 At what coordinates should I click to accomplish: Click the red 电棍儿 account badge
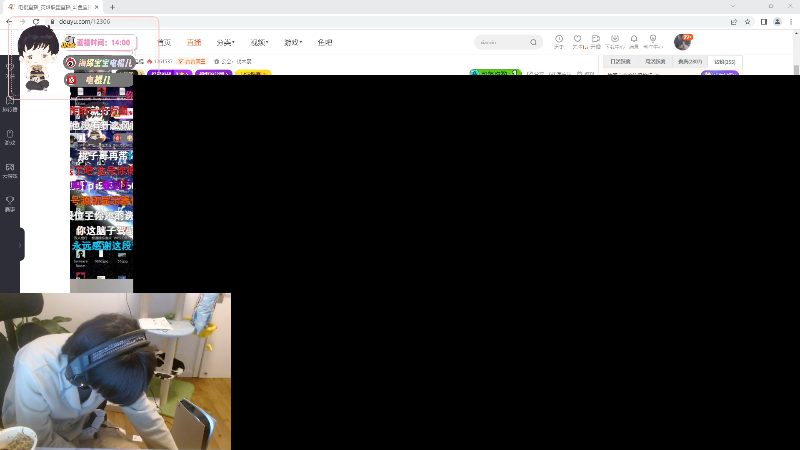pos(98,80)
